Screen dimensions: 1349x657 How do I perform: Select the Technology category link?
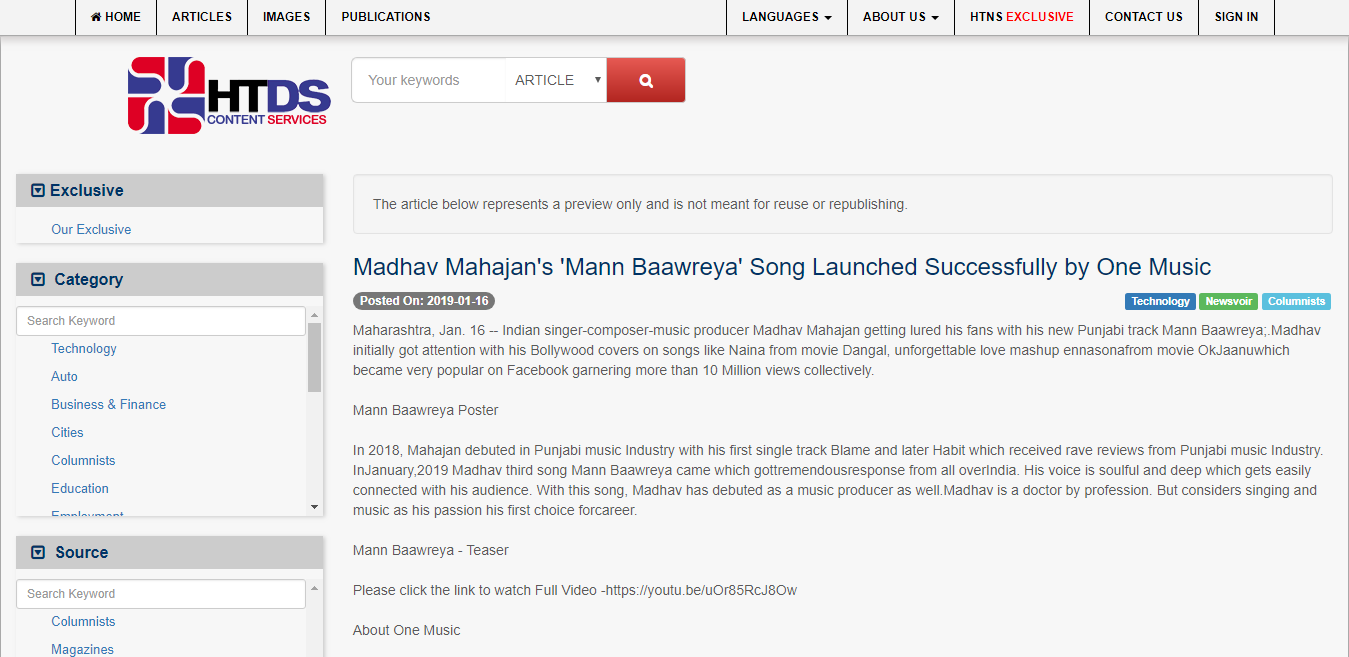pyautogui.click(x=84, y=348)
